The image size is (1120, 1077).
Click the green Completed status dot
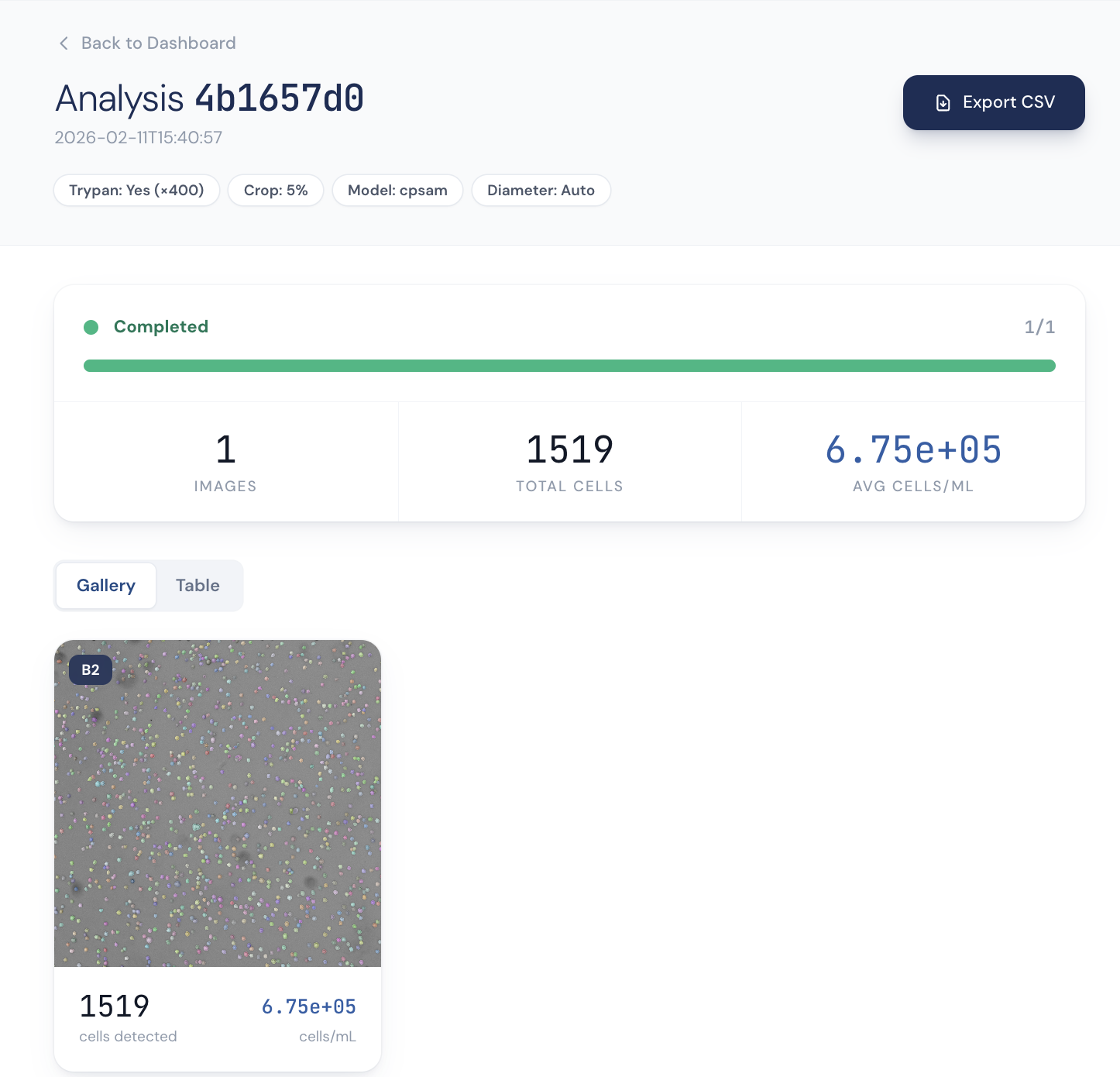91,327
